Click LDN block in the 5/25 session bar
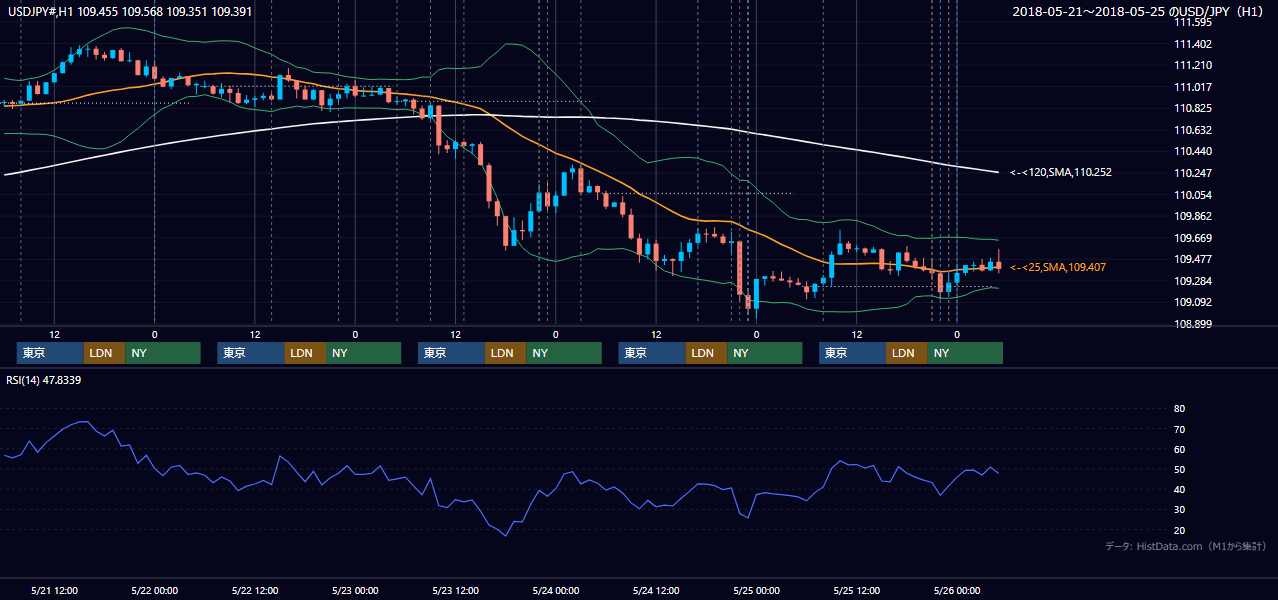 tap(906, 353)
